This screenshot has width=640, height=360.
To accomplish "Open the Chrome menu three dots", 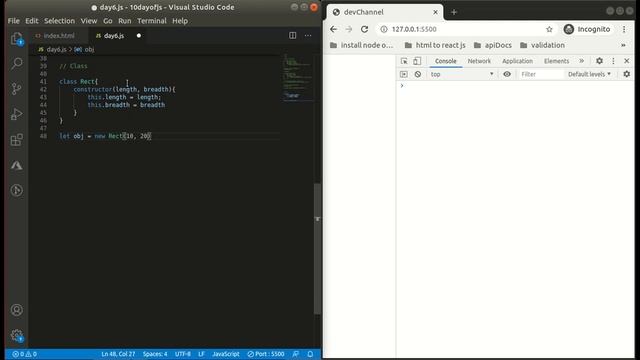I will 624,29.
